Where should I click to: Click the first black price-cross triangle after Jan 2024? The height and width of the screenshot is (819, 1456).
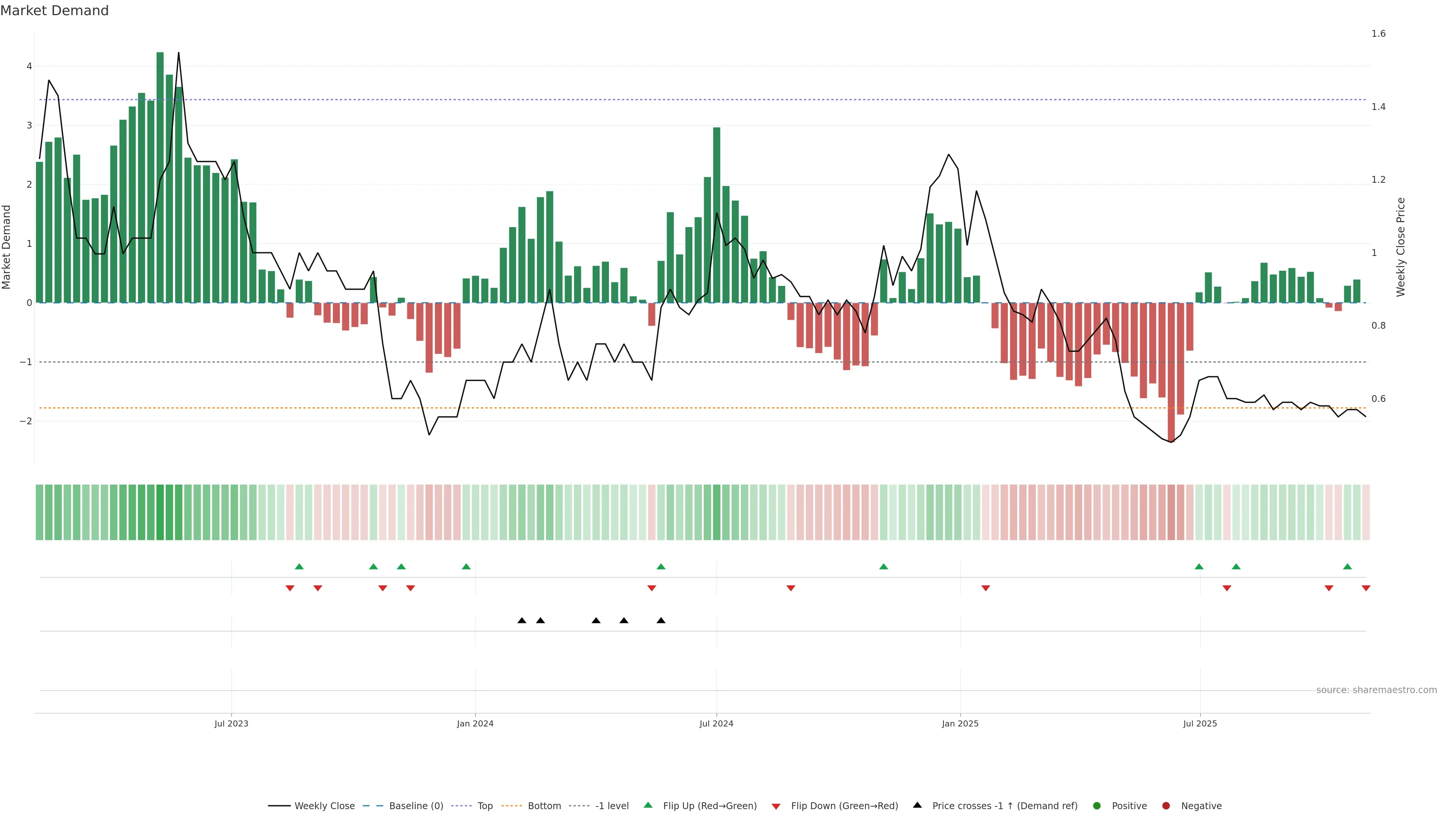click(x=522, y=621)
